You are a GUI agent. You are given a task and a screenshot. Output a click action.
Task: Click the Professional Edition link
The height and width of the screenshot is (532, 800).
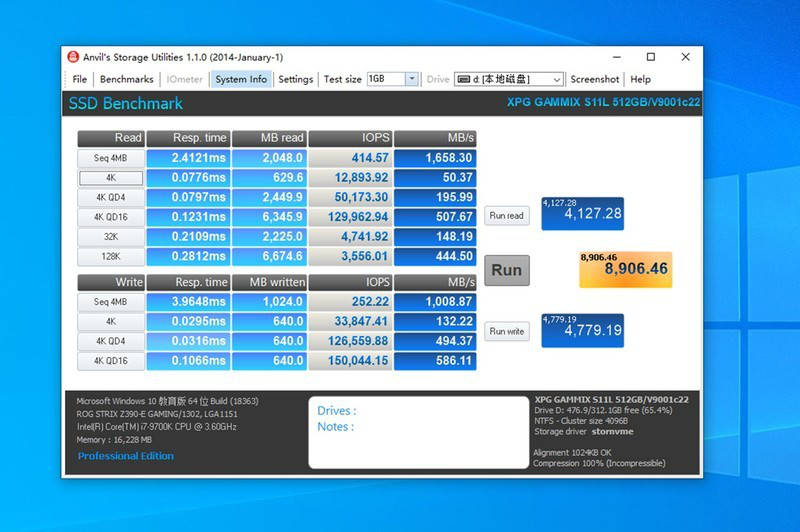tap(126, 456)
